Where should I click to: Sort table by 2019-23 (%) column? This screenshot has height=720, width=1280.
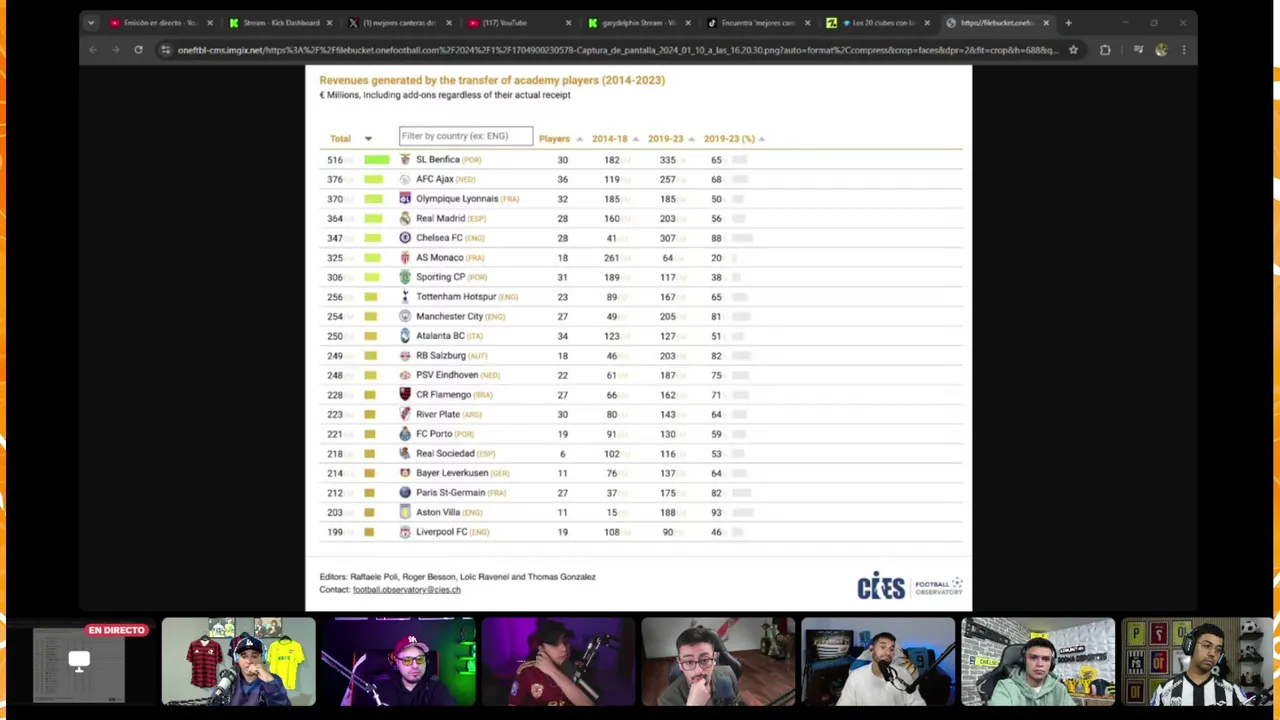(x=734, y=139)
